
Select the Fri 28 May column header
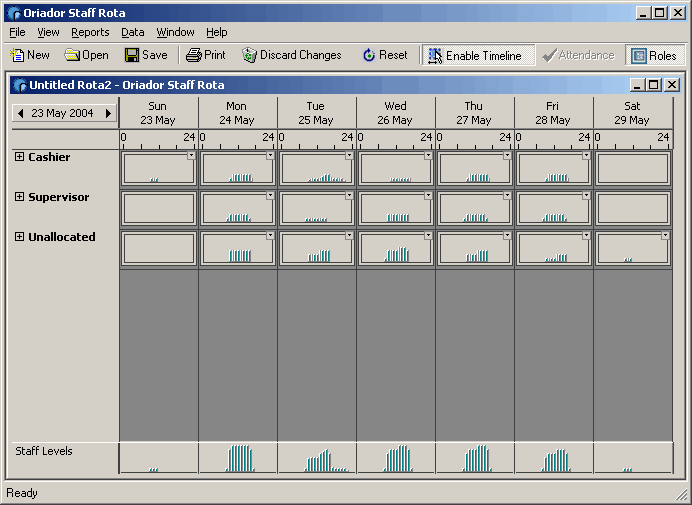[553, 113]
